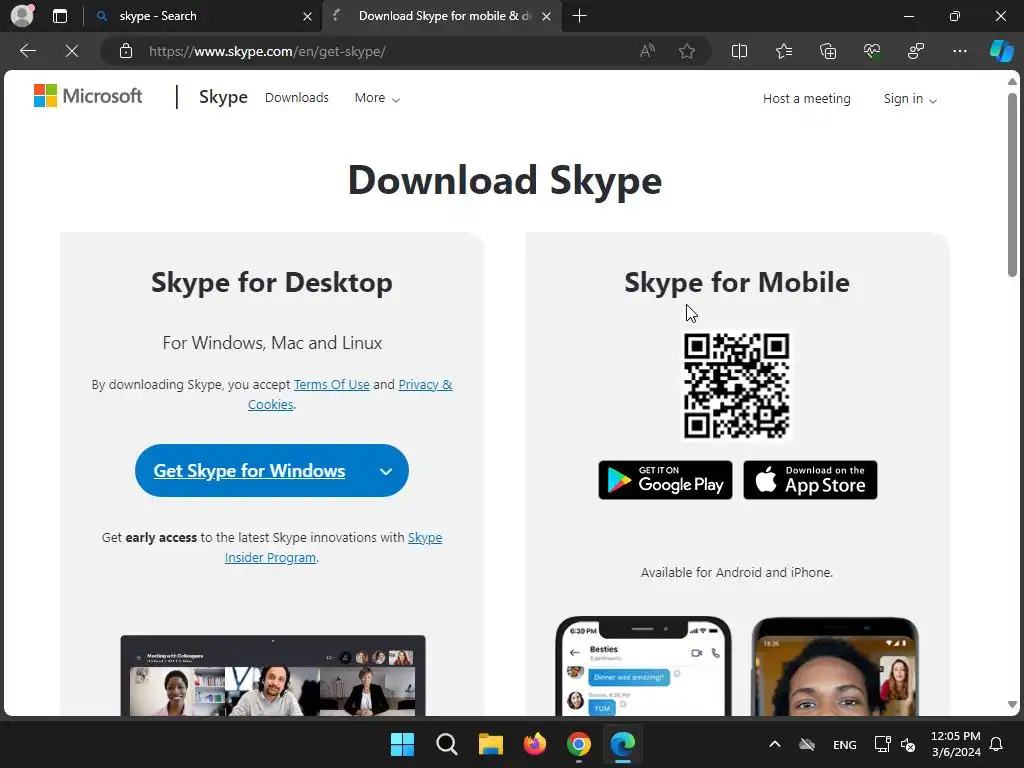Launch Firefox from taskbar
This screenshot has height=768, width=1024.
coord(535,744)
